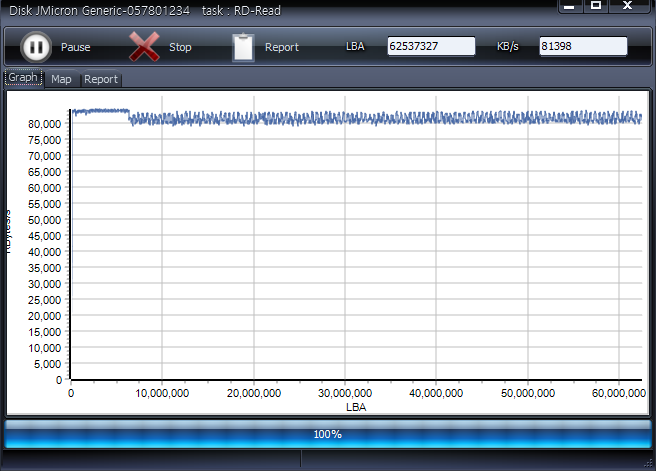The width and height of the screenshot is (656, 471).
Task: Click the Report label in toolbar
Action: tap(282, 47)
